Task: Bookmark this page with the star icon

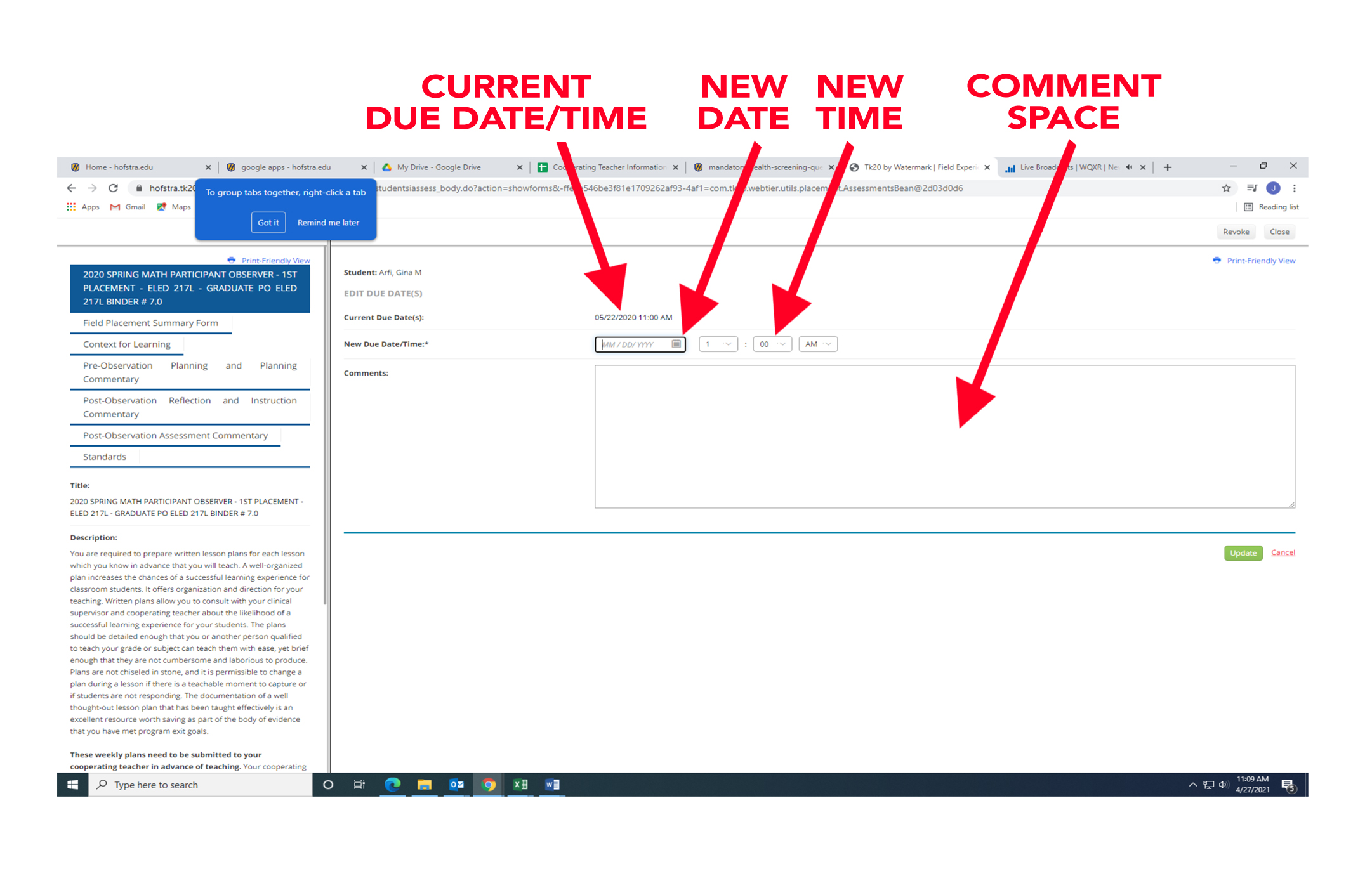Action: click(x=1226, y=188)
